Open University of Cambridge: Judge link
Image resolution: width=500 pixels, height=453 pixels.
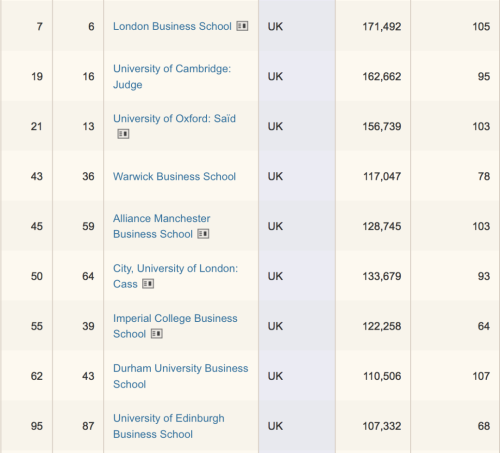[172, 76]
